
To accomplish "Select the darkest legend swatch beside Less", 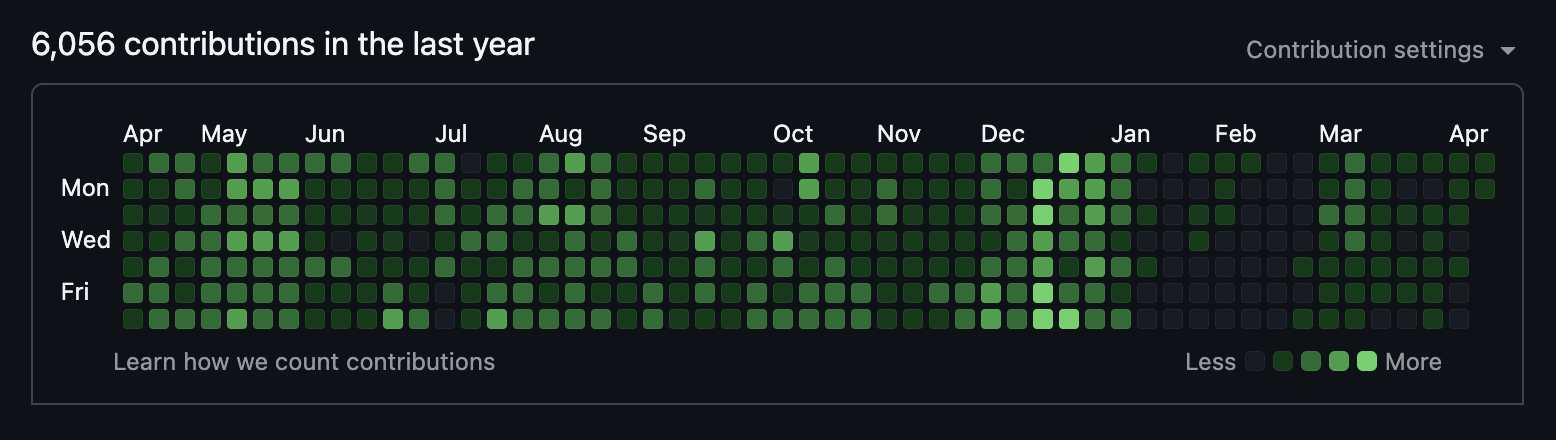I will click(x=1255, y=362).
